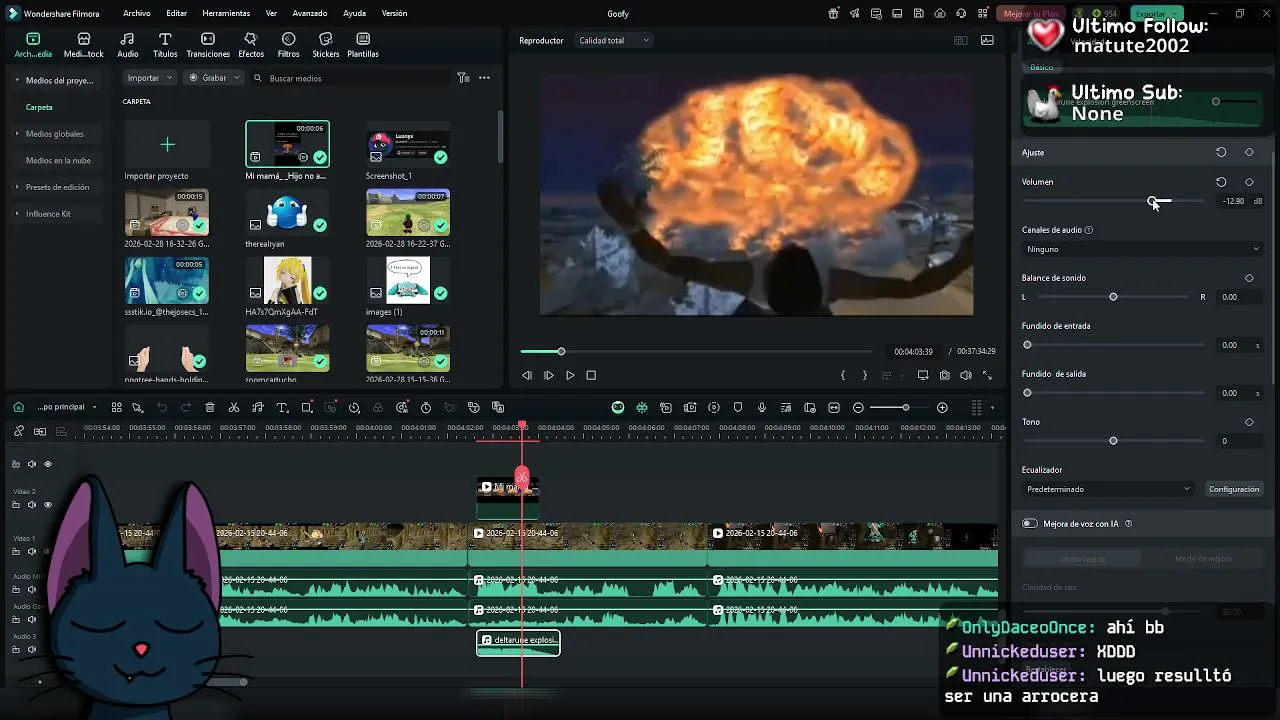
Task: Select the Carpeta folder
Action: (x=39, y=107)
